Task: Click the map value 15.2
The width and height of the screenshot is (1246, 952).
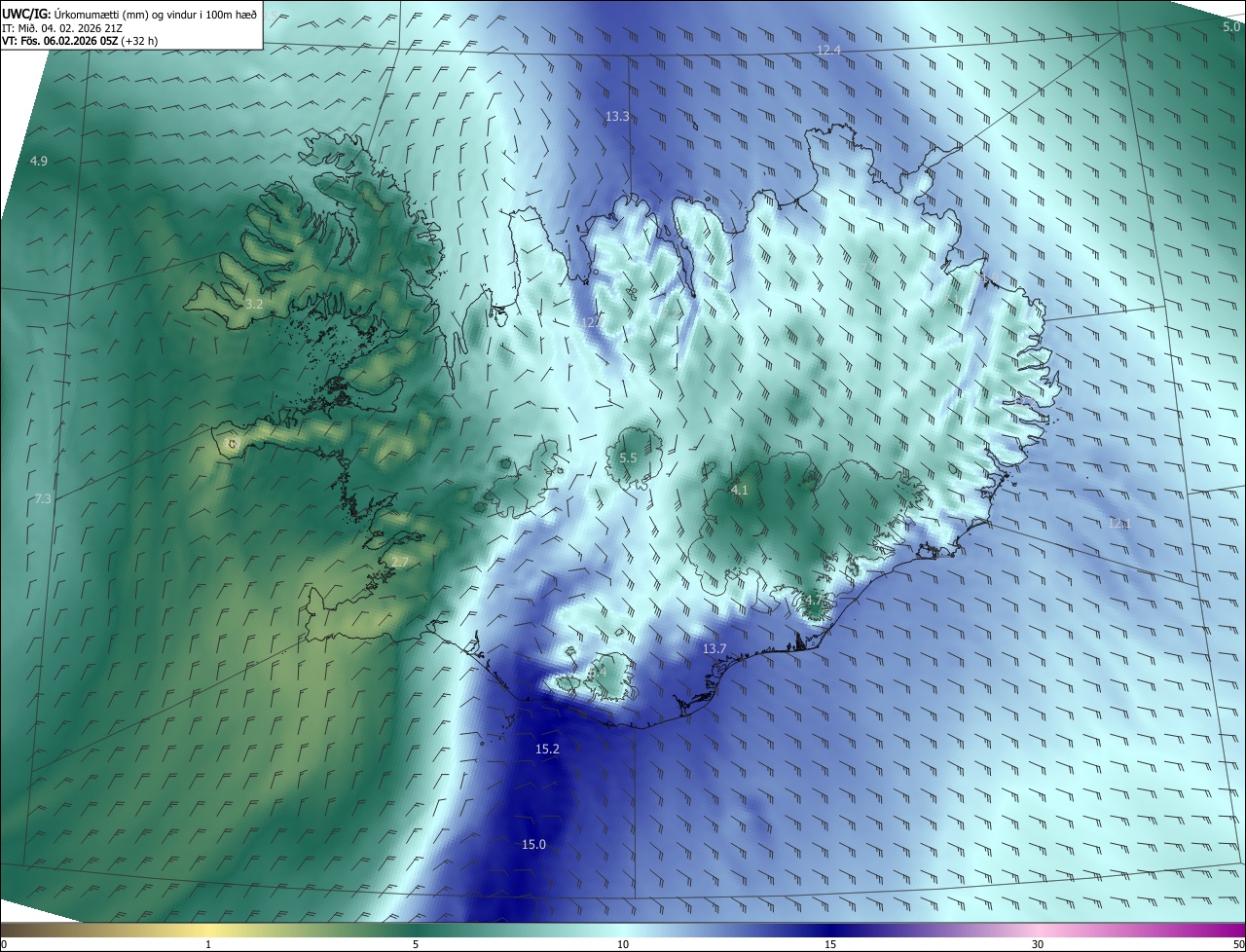Action: pos(548,749)
